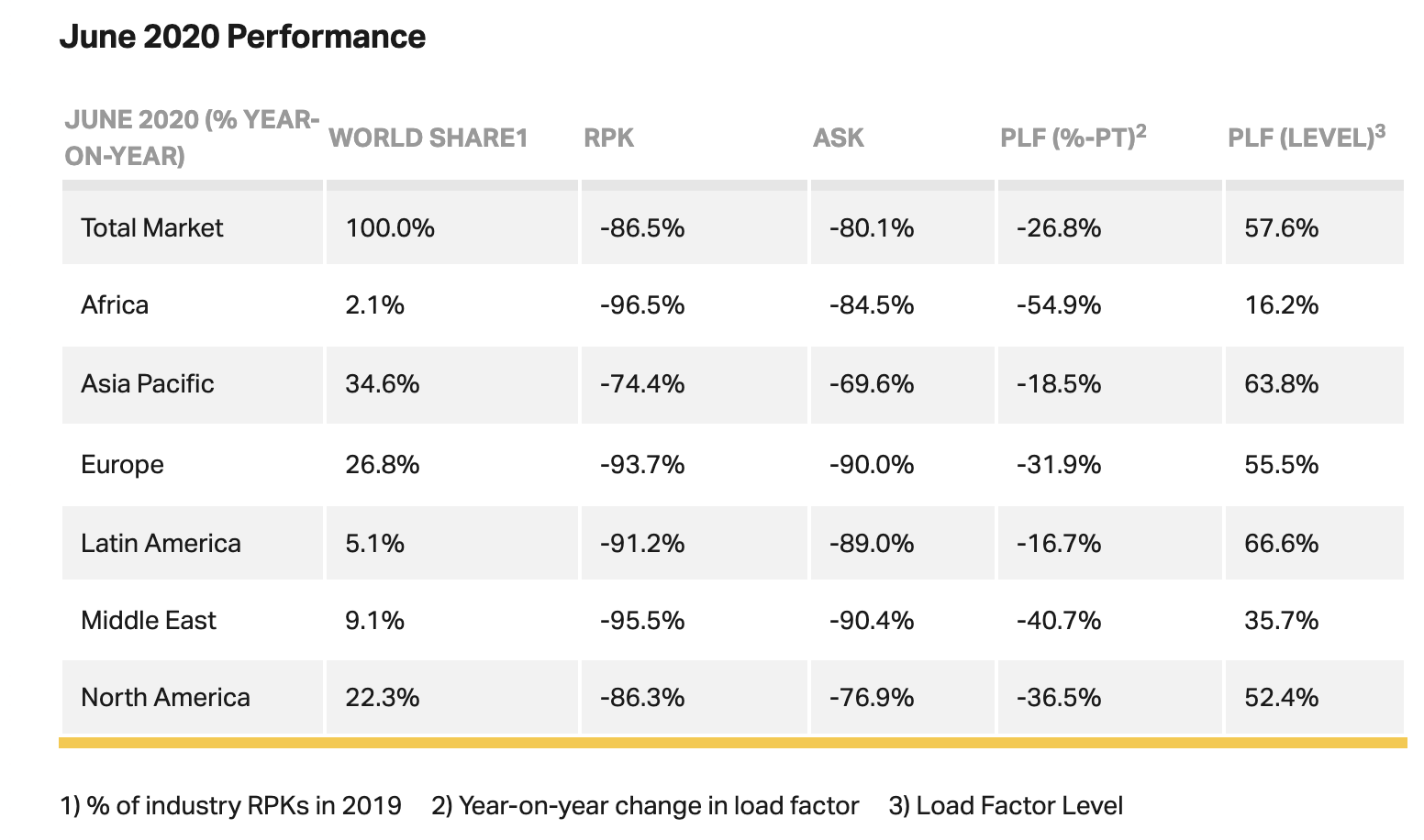
Task: Select the Europe row label
Action: coord(122,464)
